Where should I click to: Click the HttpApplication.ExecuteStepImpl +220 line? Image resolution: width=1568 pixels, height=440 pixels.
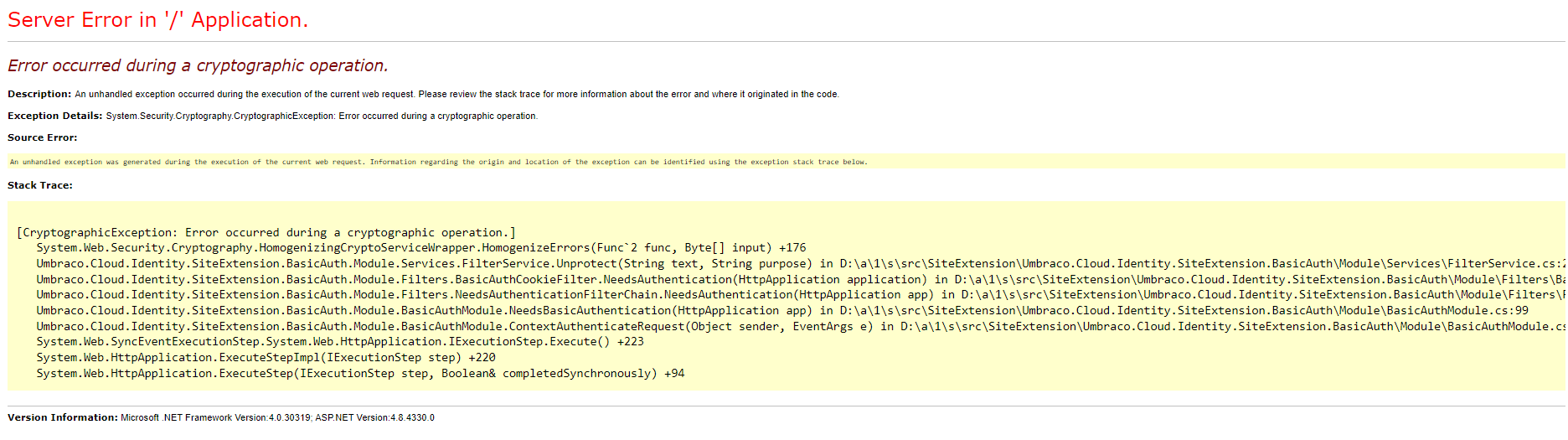coord(266,358)
